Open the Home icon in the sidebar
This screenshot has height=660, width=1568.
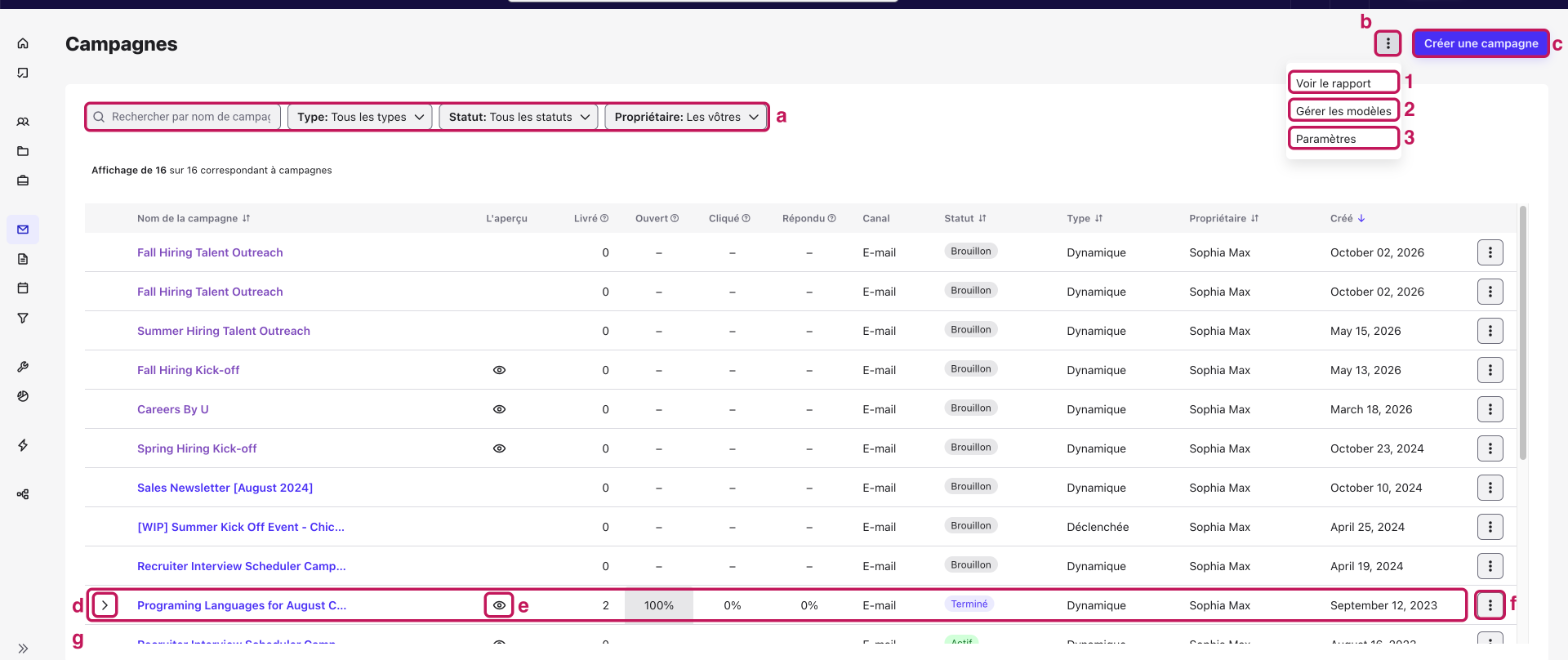(23, 43)
